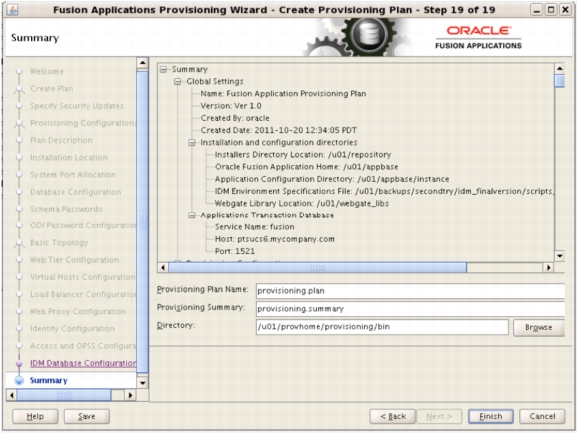Click summary tree horizontal scroll right arrow
The width and height of the screenshot is (578, 435).
point(549,268)
